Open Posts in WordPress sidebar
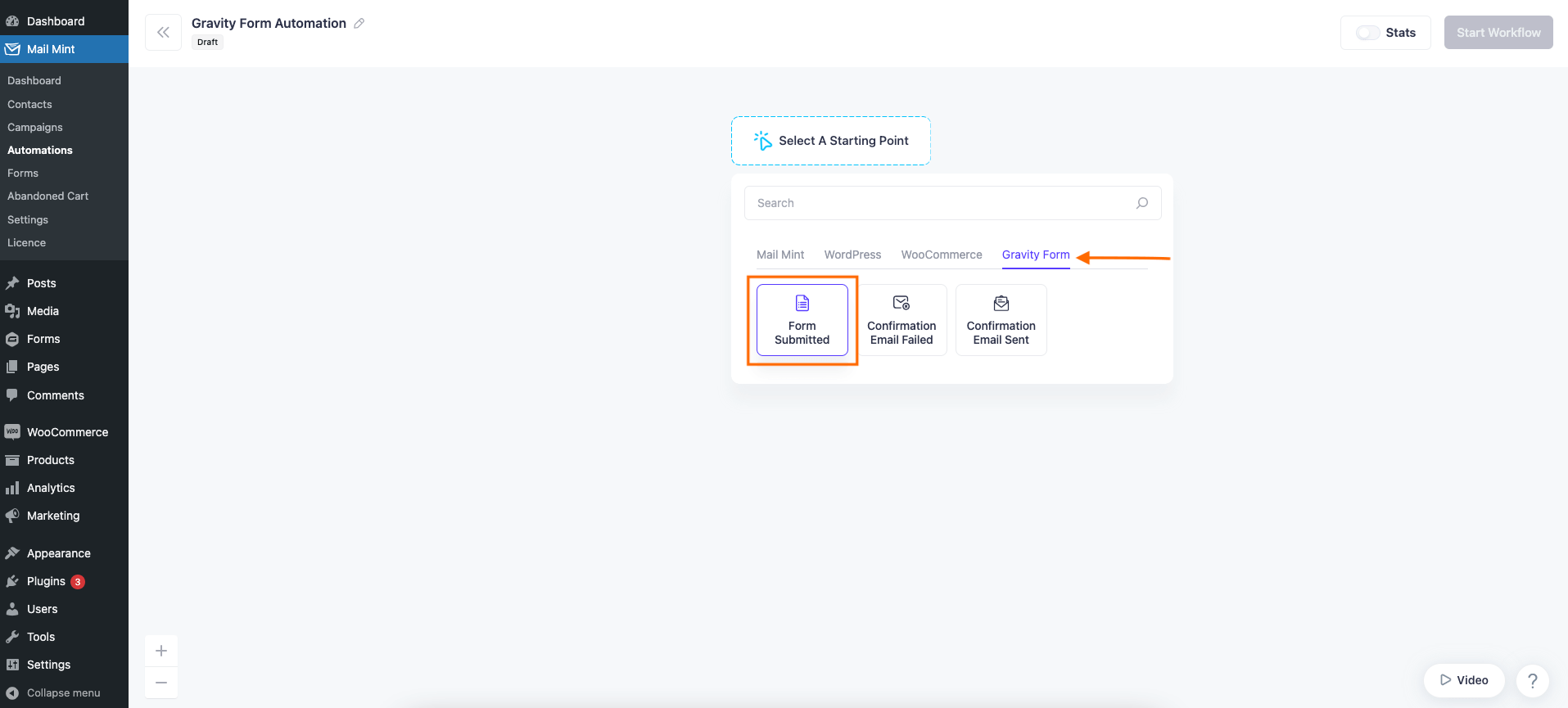 (x=64, y=283)
